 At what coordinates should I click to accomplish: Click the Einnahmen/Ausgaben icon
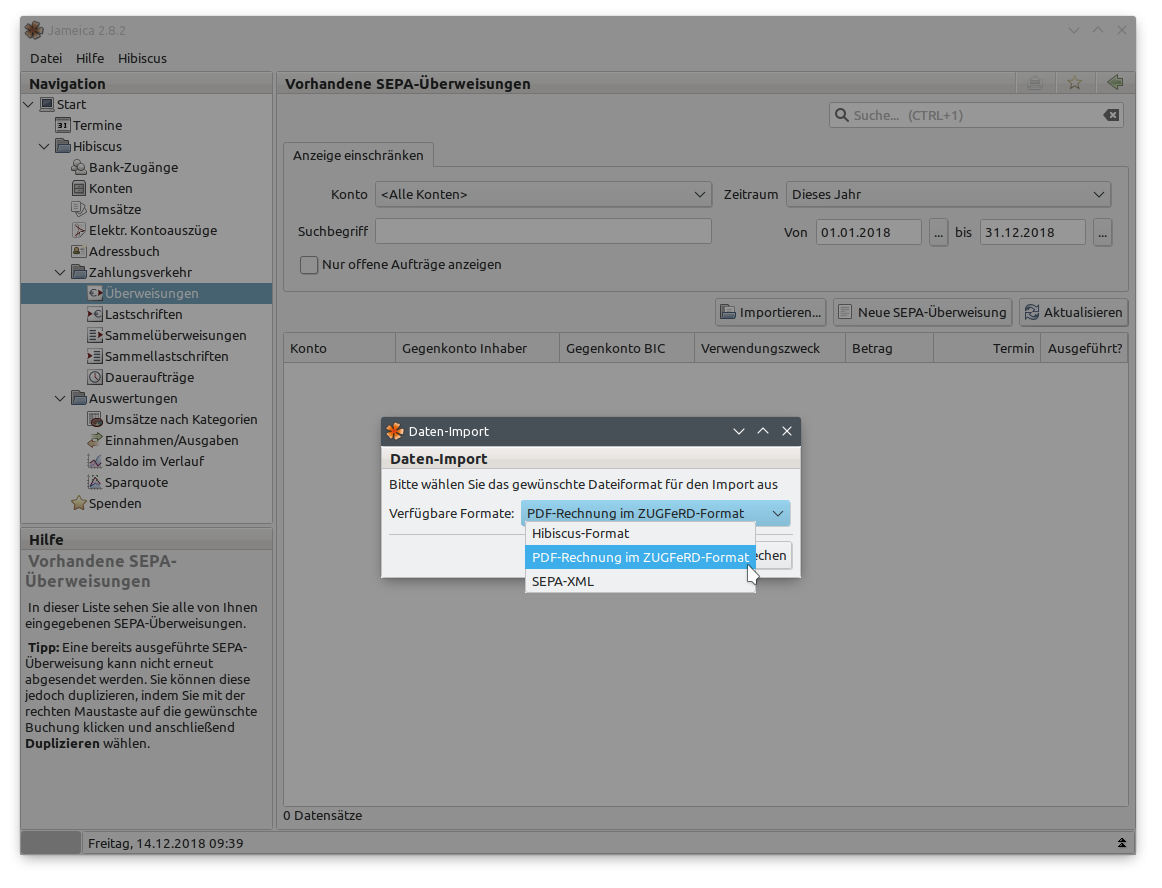click(x=95, y=440)
